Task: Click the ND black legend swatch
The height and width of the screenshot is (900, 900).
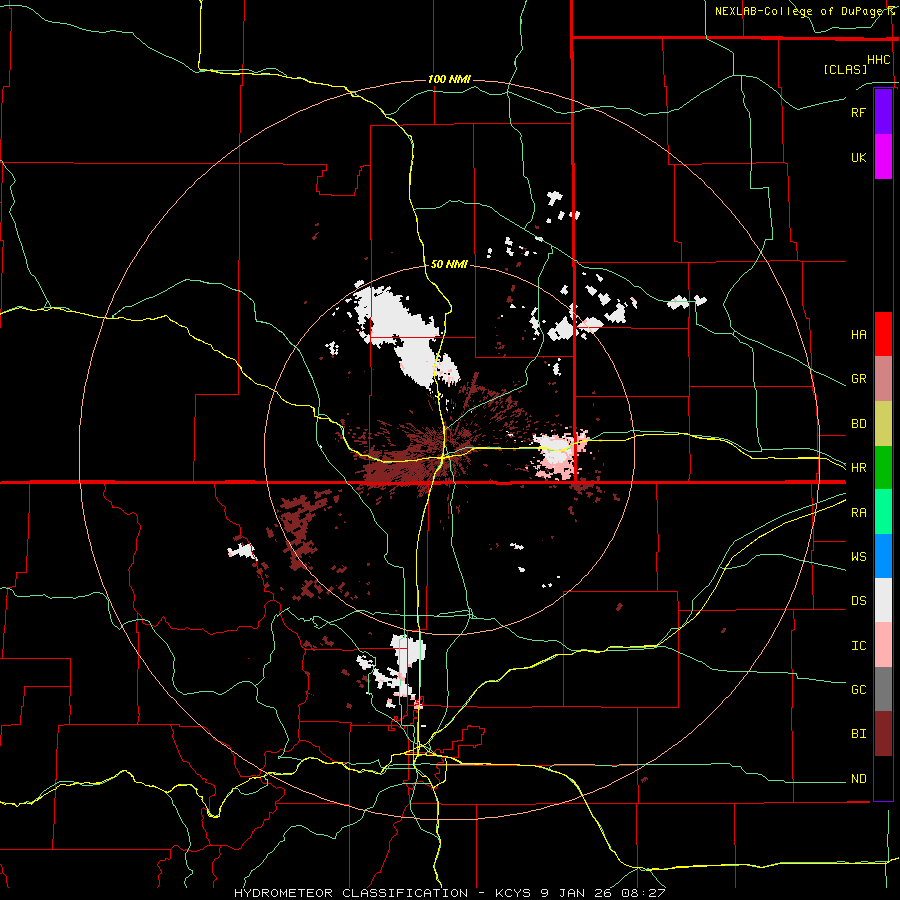Action: (x=883, y=778)
